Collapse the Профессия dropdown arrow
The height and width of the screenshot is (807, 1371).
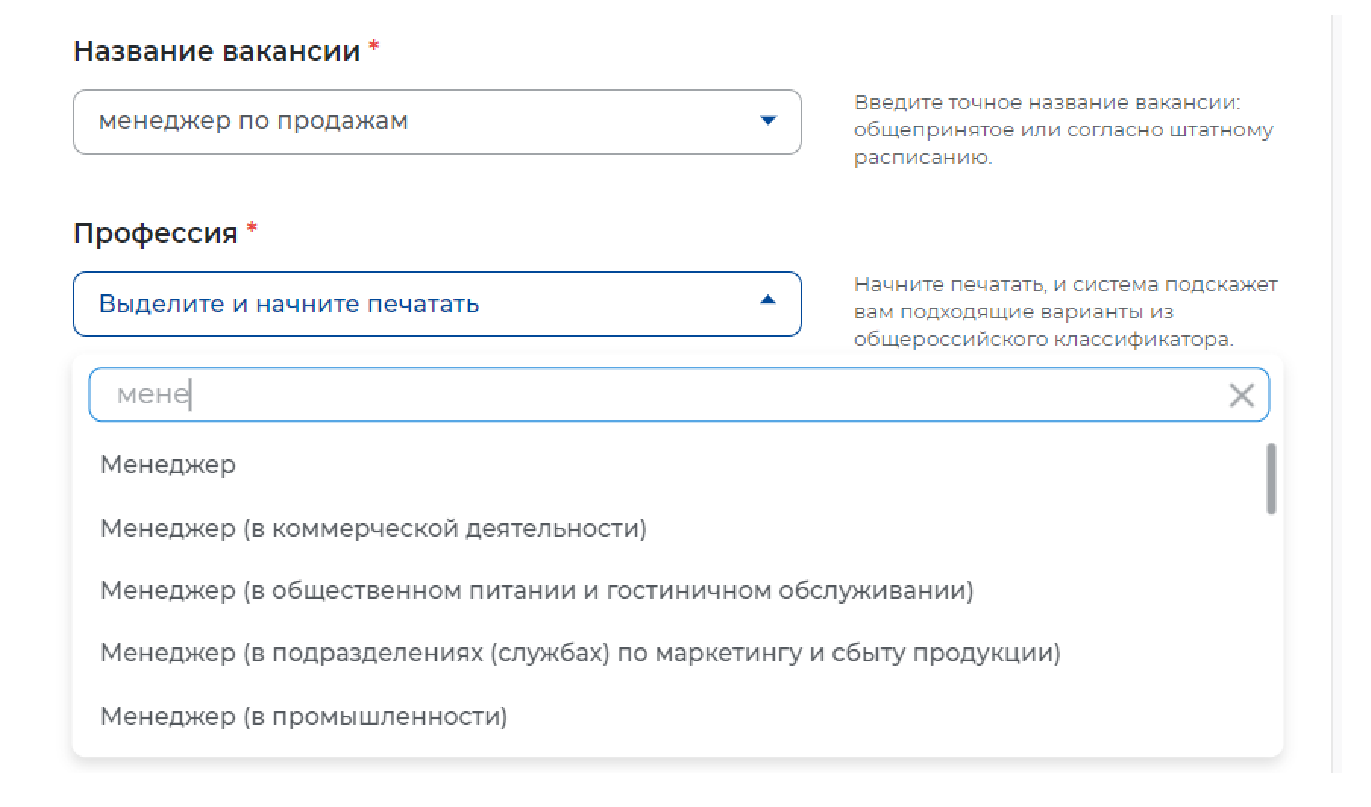(x=768, y=299)
